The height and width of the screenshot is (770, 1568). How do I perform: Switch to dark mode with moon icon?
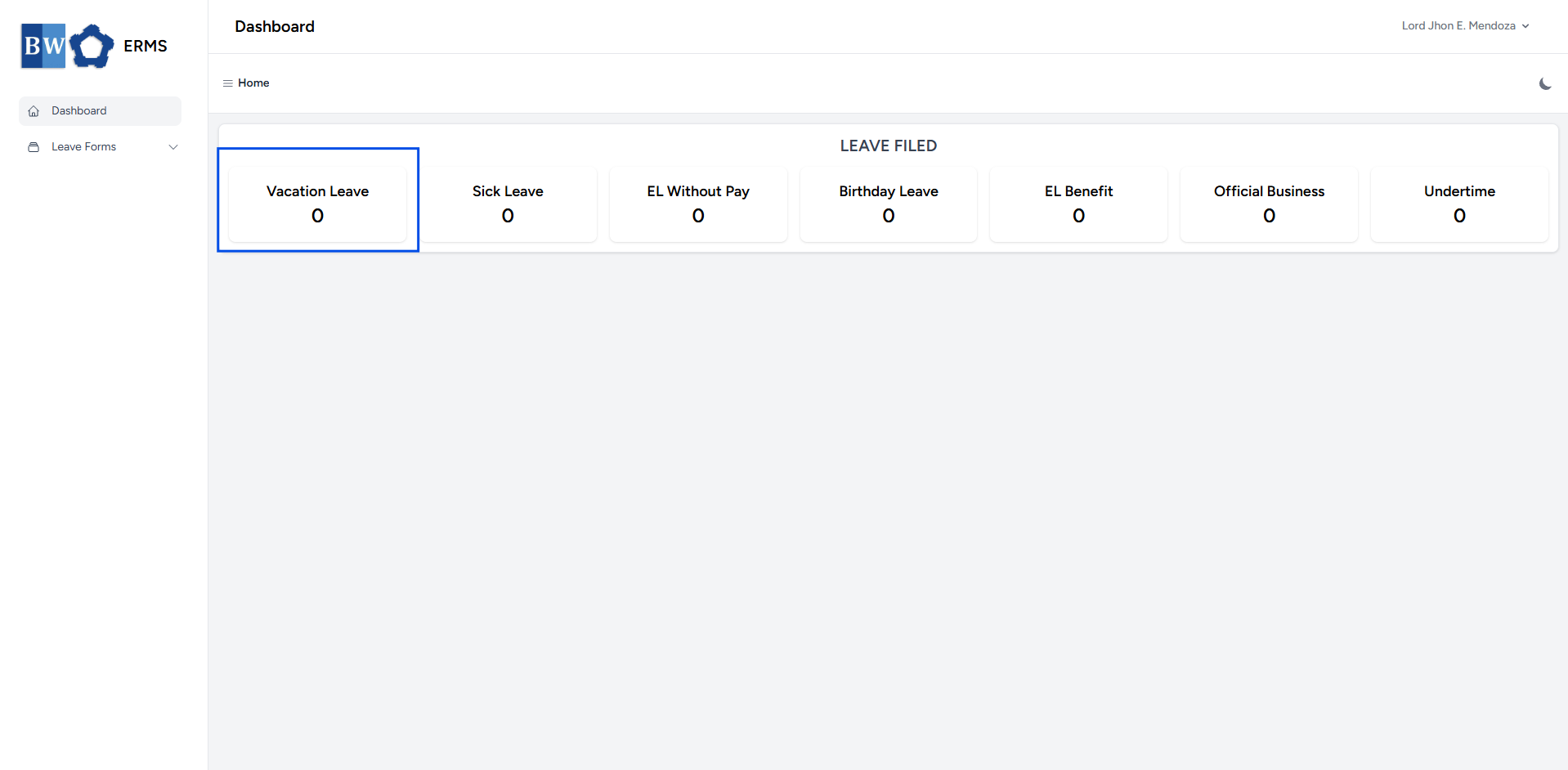pyautogui.click(x=1545, y=83)
